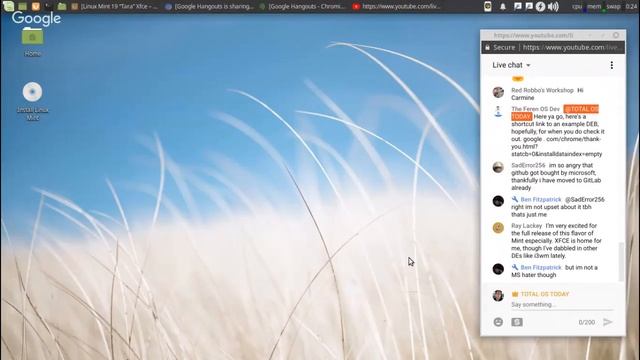Click The Feren OS Dev author name
The width and height of the screenshot is (640, 360).
pos(535,109)
